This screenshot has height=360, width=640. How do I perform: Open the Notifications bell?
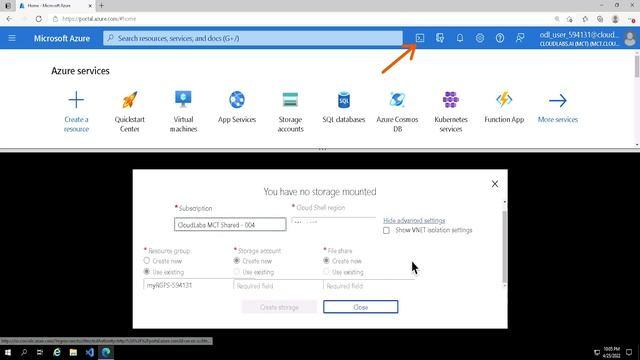[x=460, y=38]
